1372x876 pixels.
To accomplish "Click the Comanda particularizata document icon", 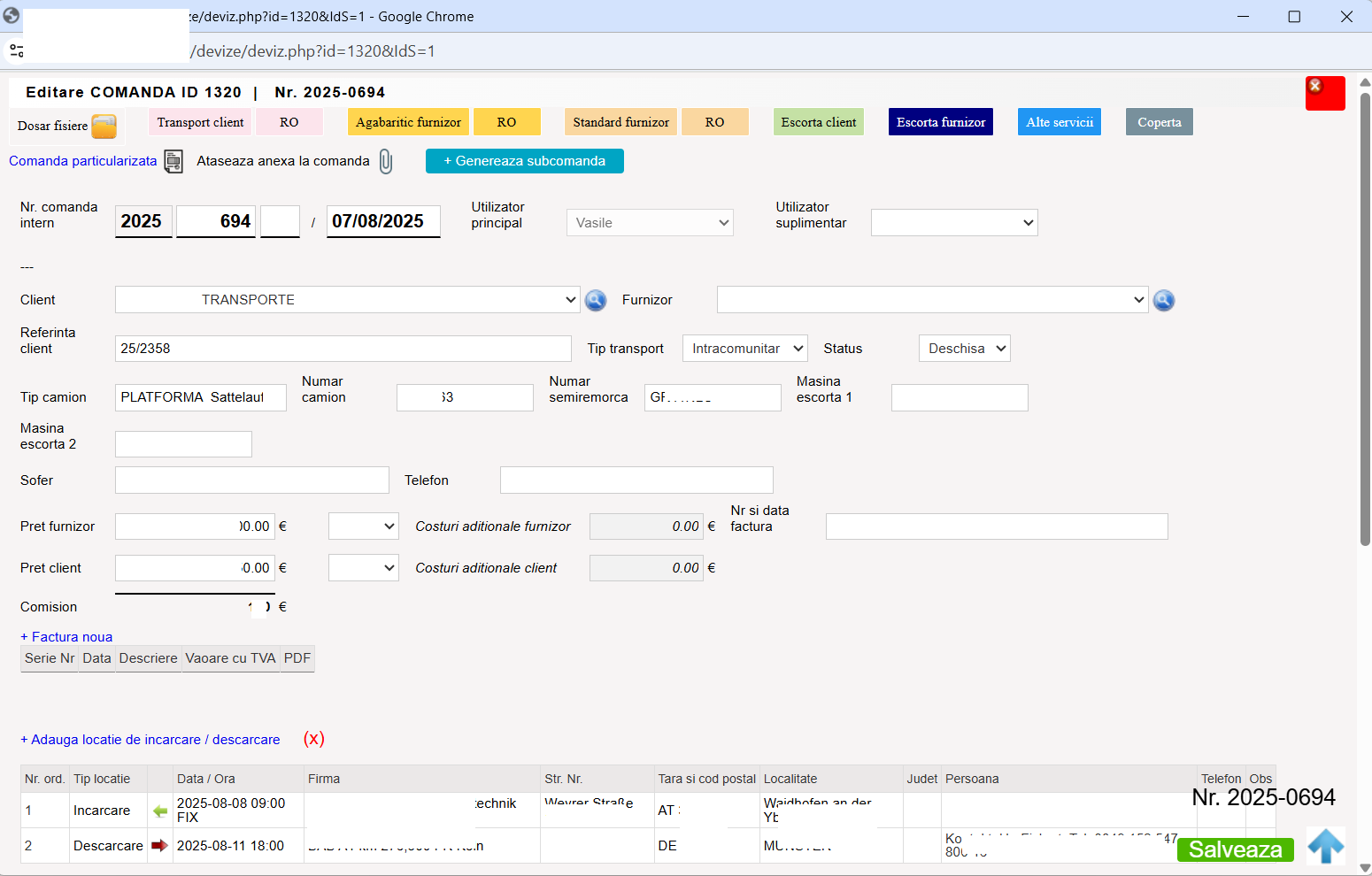I will tap(173, 161).
